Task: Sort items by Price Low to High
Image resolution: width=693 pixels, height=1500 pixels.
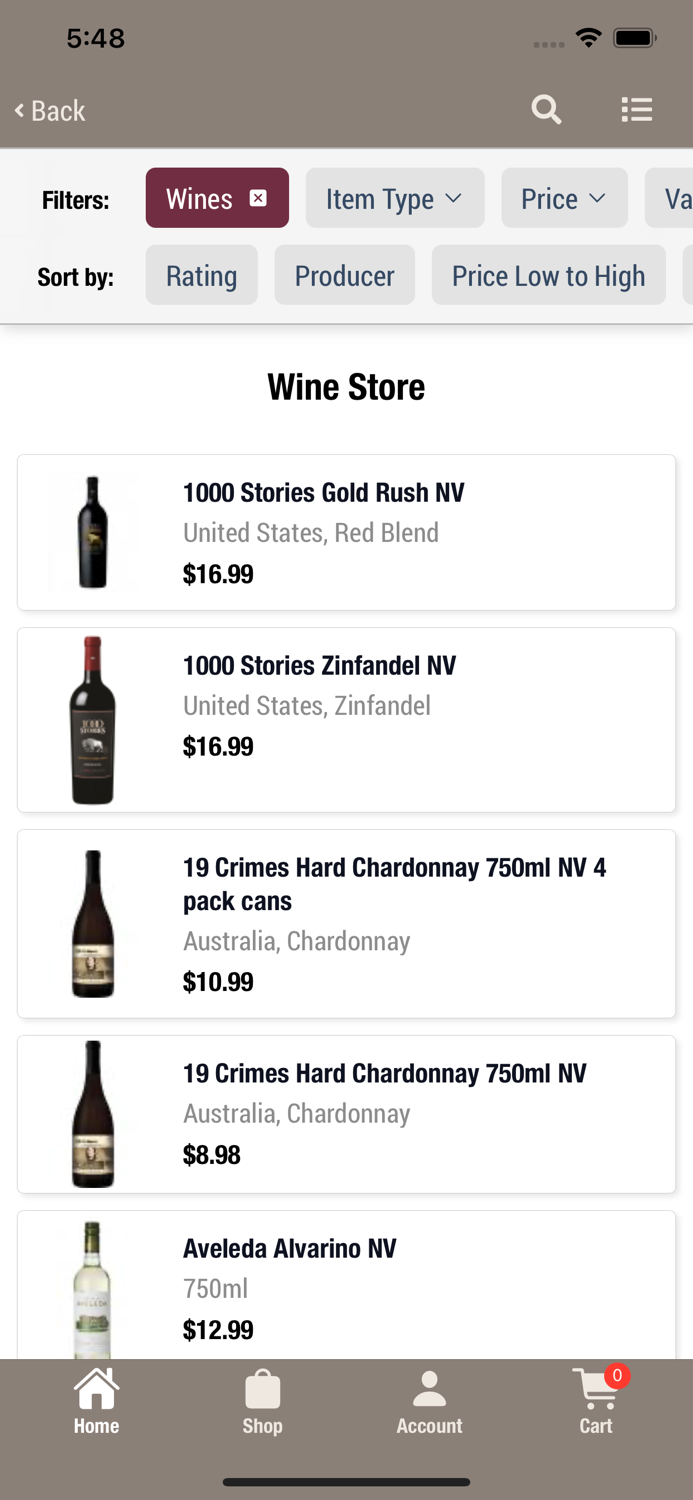Action: pos(548,275)
